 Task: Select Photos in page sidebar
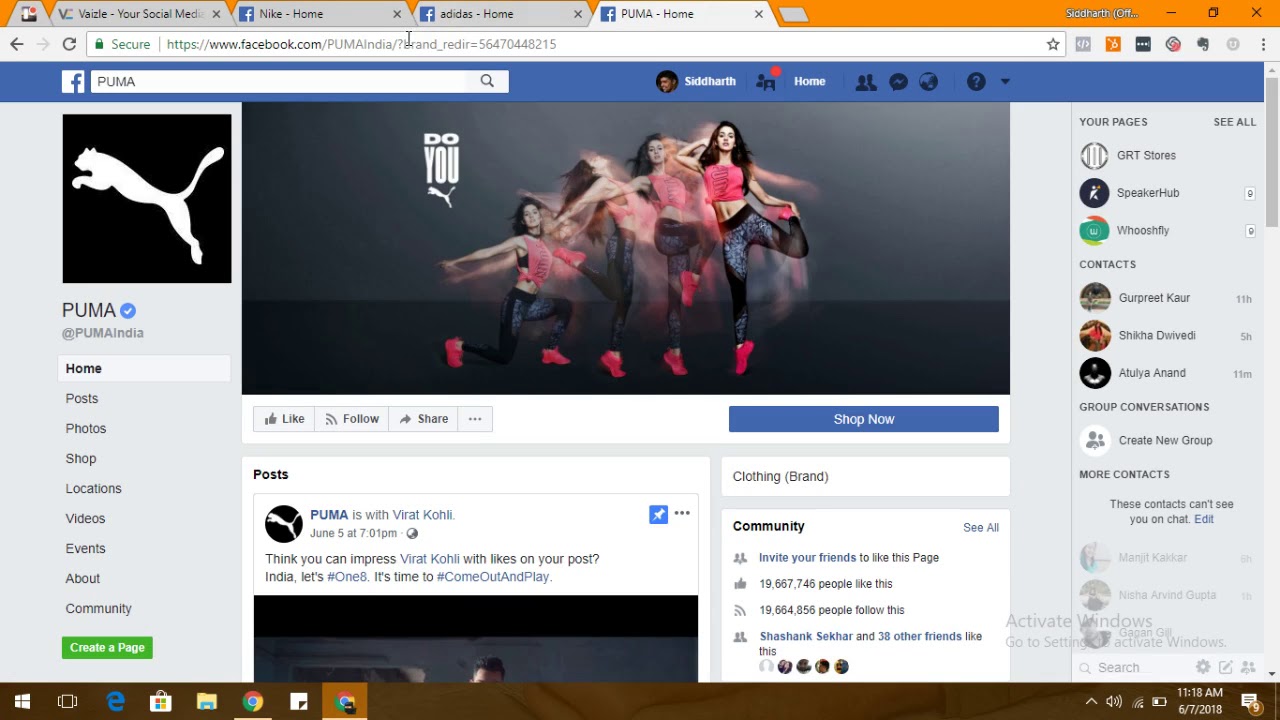click(x=86, y=428)
